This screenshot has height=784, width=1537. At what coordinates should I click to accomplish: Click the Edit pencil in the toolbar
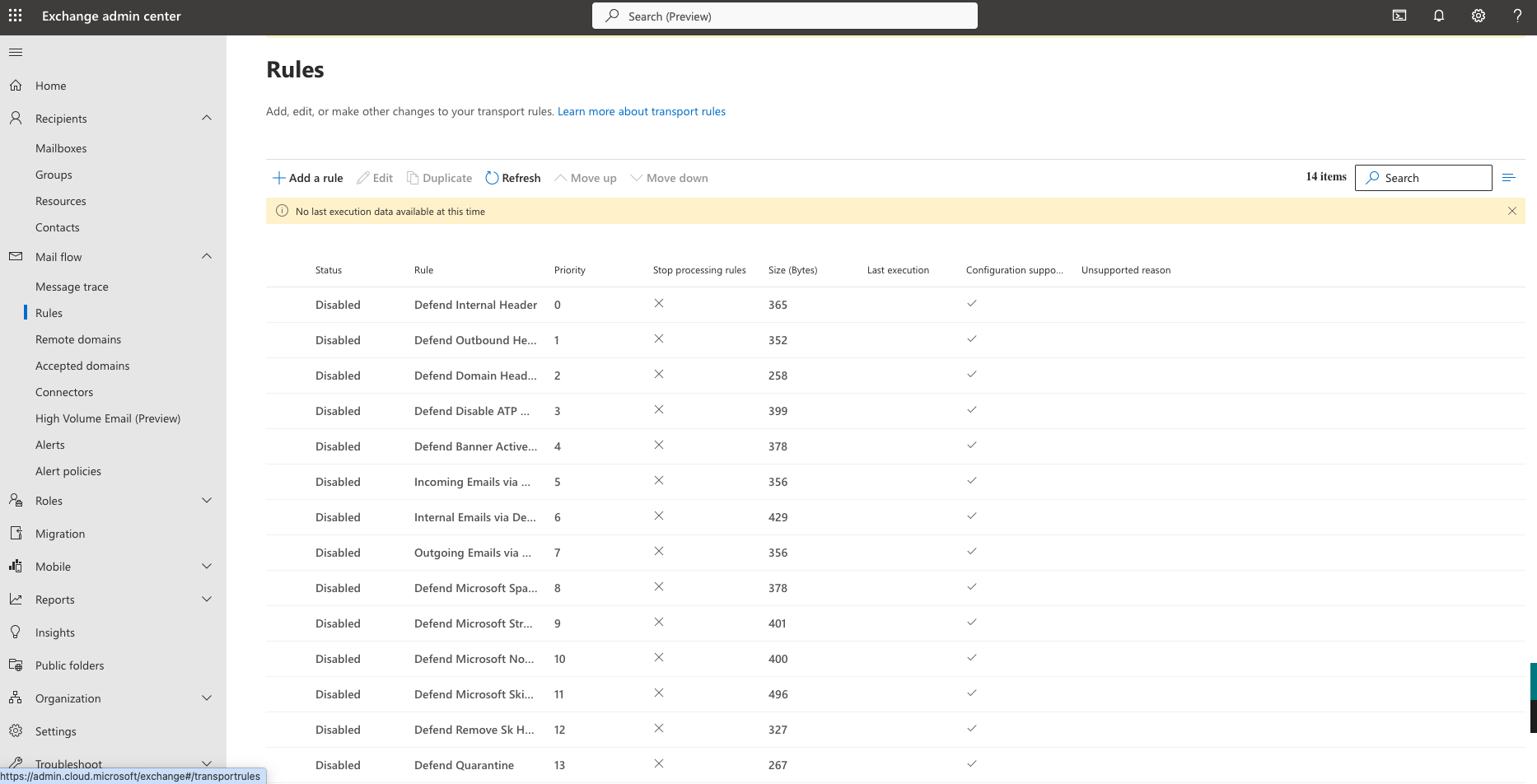(375, 177)
